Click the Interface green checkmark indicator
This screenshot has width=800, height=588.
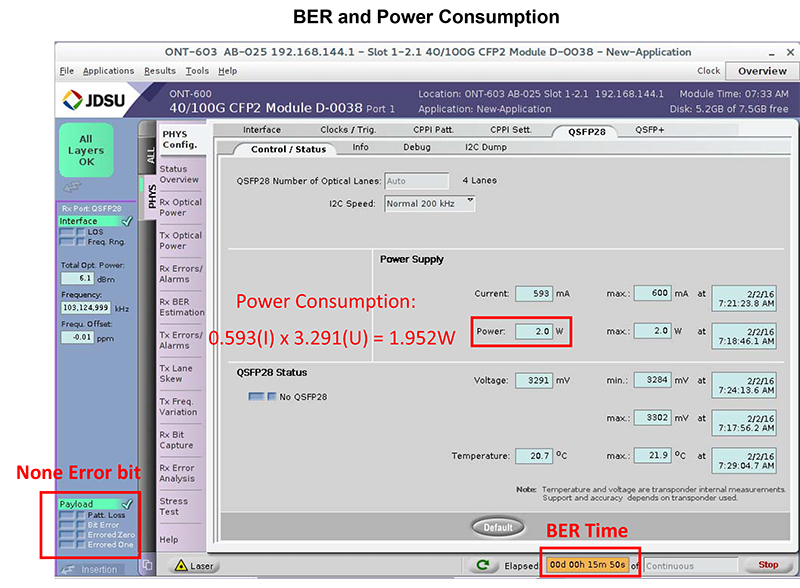[x=126, y=221]
